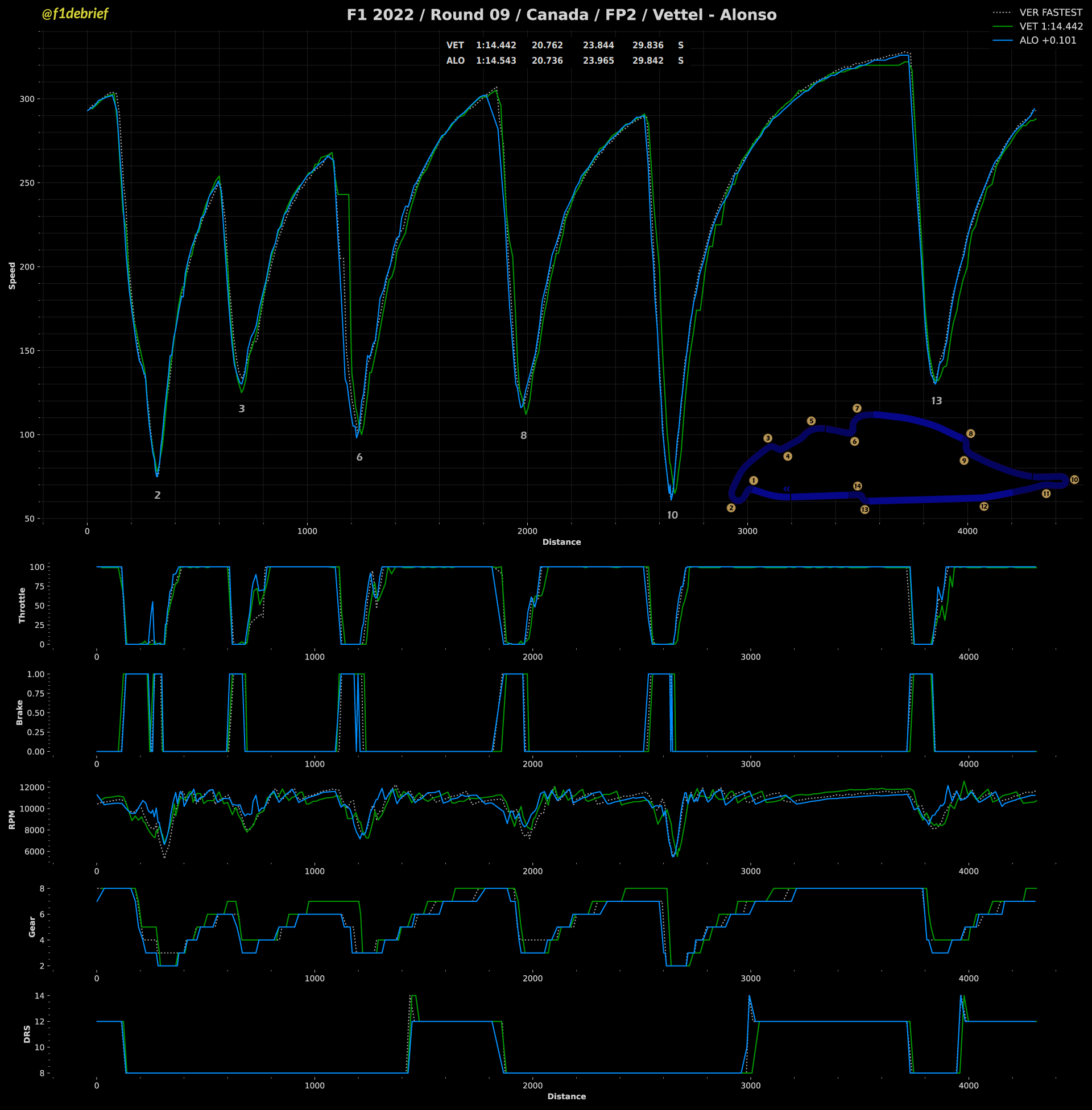
Task: Click the blue ALO legend line sample
Action: coord(1002,41)
